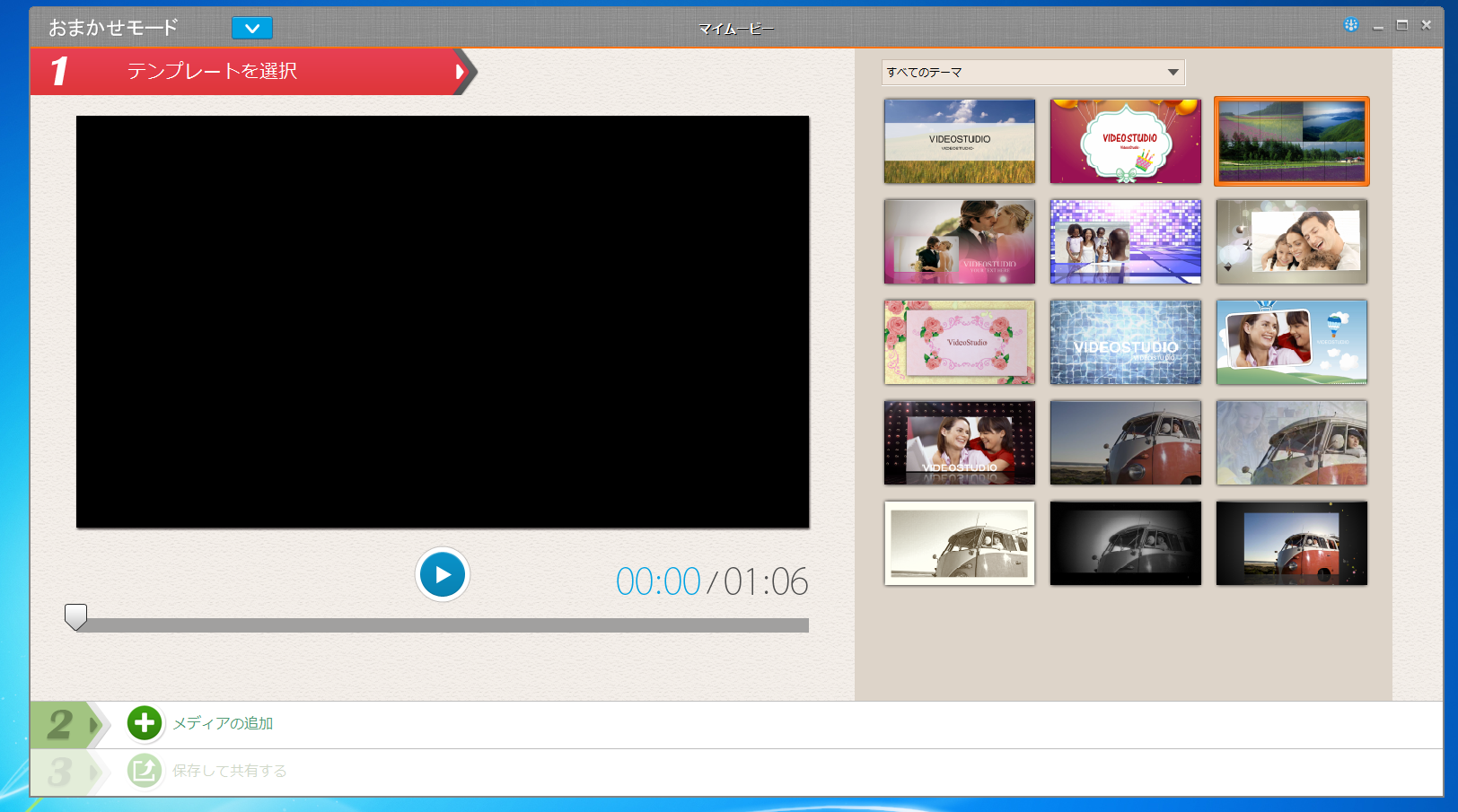Open the おまかせモード dropdown arrow

click(252, 29)
